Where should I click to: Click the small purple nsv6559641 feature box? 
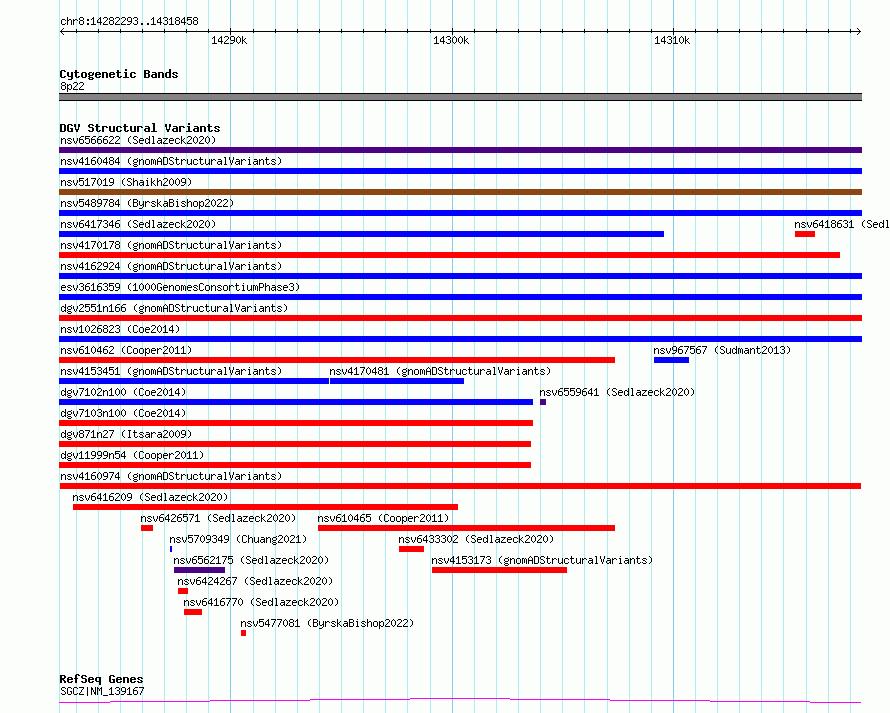coord(543,402)
